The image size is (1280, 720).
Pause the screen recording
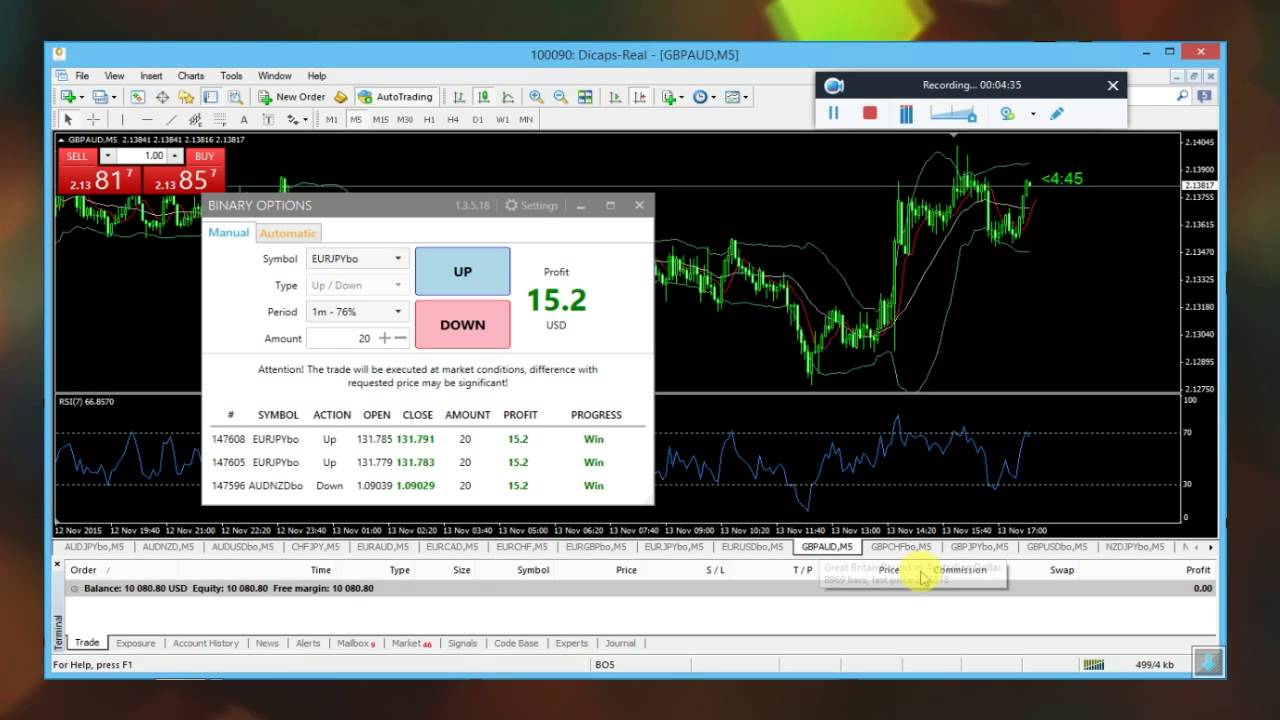833,113
